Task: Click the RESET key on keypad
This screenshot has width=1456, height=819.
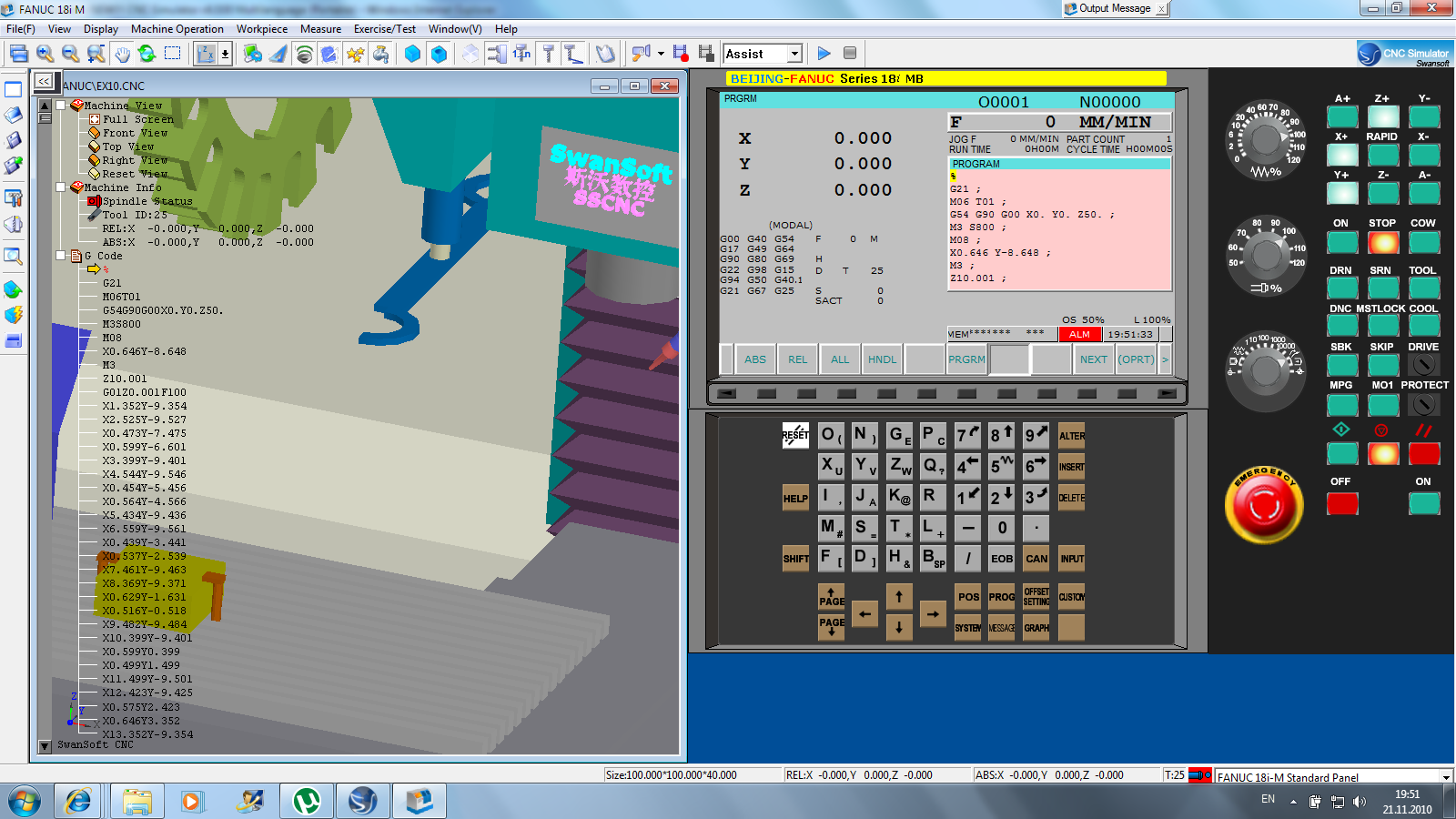Action: click(x=795, y=435)
